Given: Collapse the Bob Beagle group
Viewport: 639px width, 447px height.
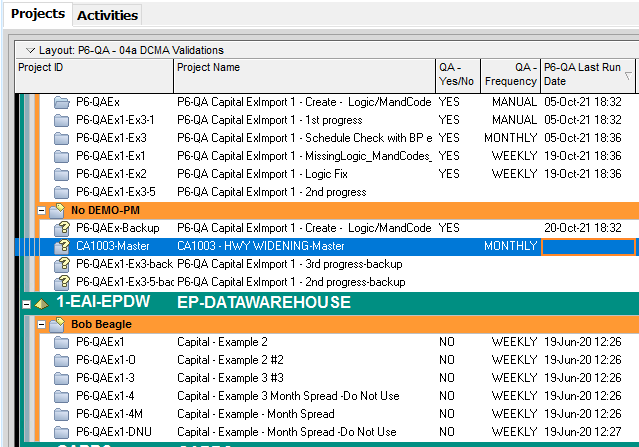Looking at the screenshot, I should 41,325.
